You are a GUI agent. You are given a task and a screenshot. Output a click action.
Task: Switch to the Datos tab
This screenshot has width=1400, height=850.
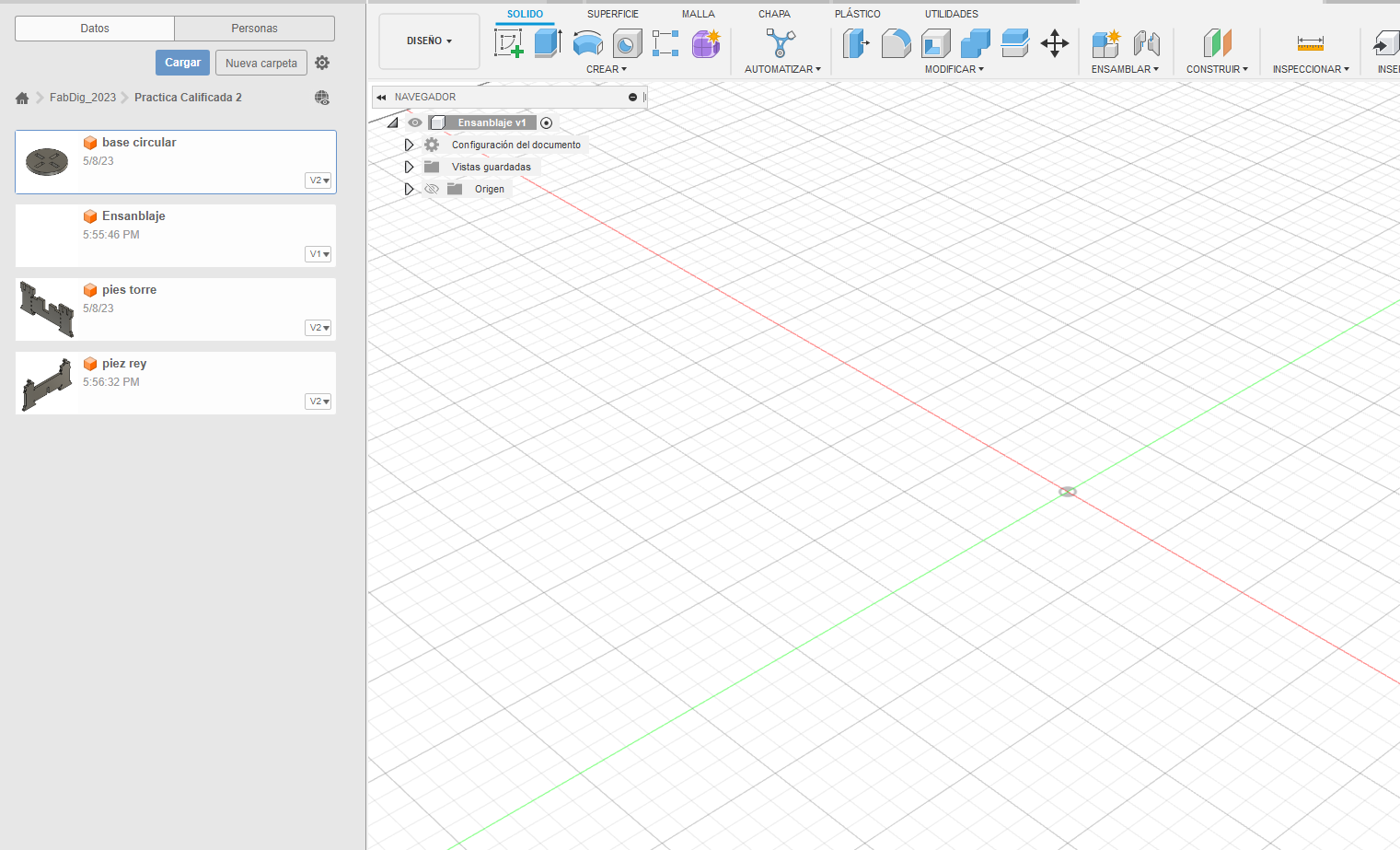coord(95,29)
